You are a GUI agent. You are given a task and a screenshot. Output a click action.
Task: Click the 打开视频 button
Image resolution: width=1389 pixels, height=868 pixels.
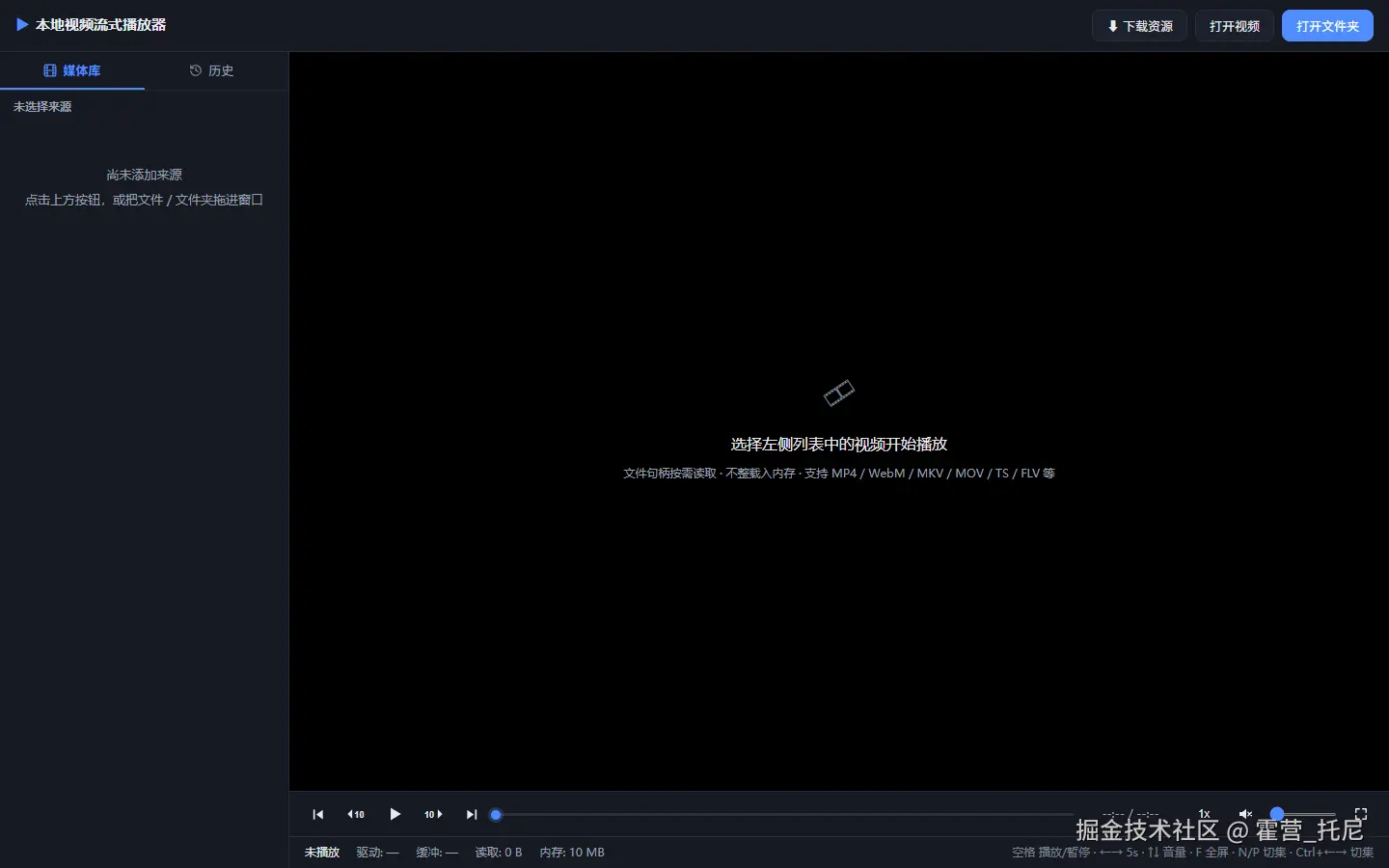click(x=1235, y=26)
